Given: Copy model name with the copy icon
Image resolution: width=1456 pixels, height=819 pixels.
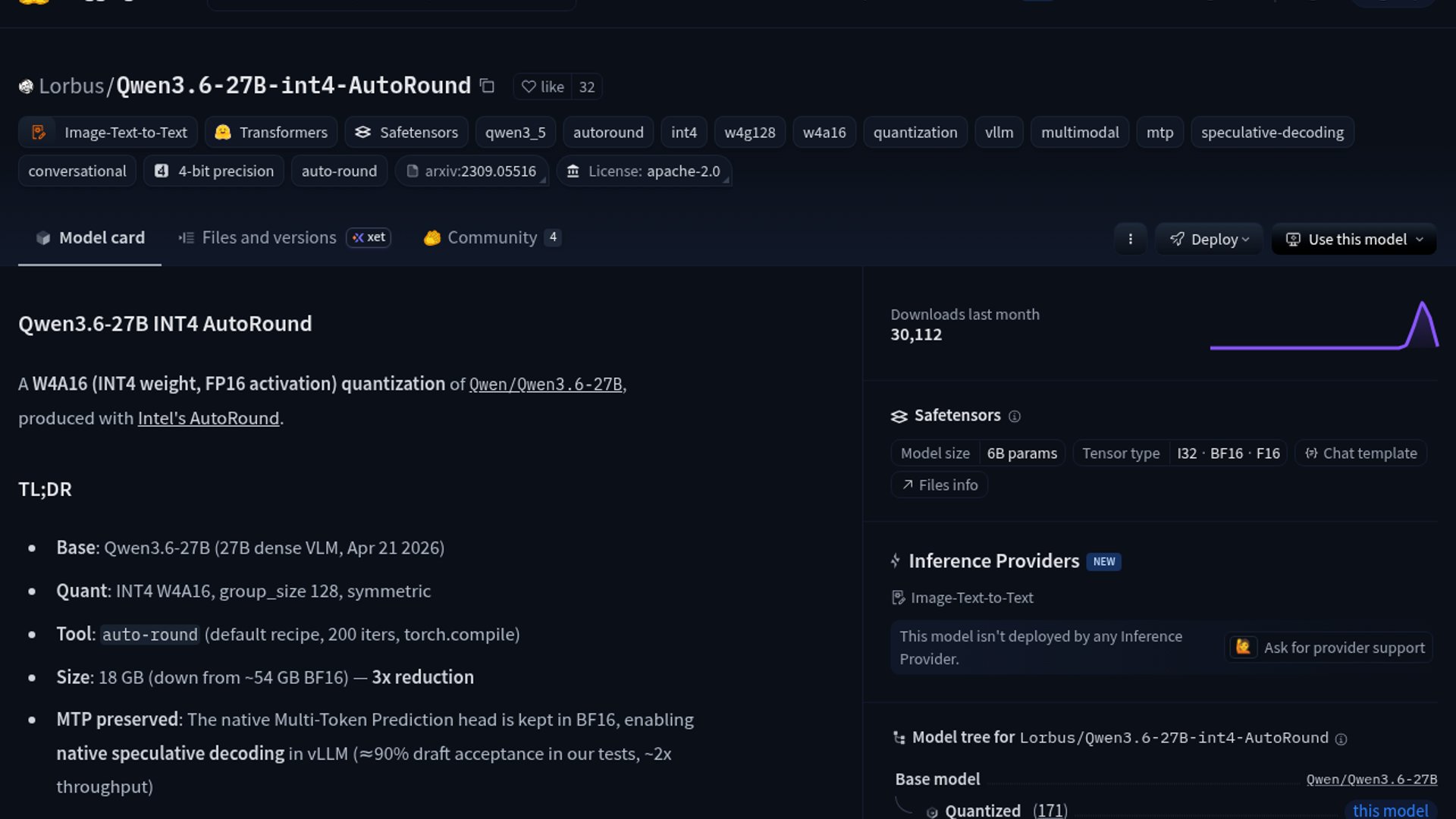Looking at the screenshot, I should (488, 86).
